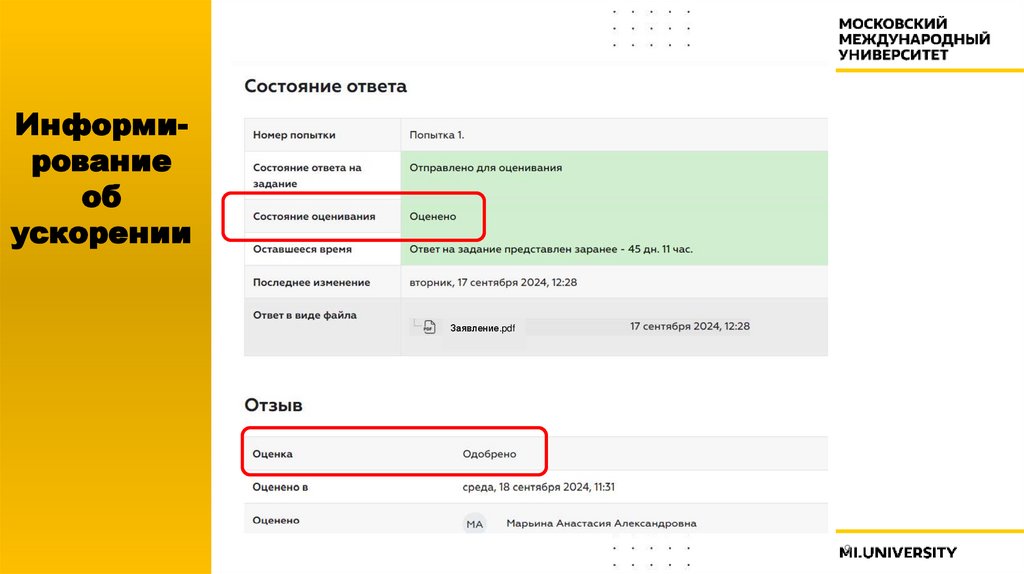The width and height of the screenshot is (1024, 574).
Task: Click the 'Одобрено' grade value
Action: [489, 454]
